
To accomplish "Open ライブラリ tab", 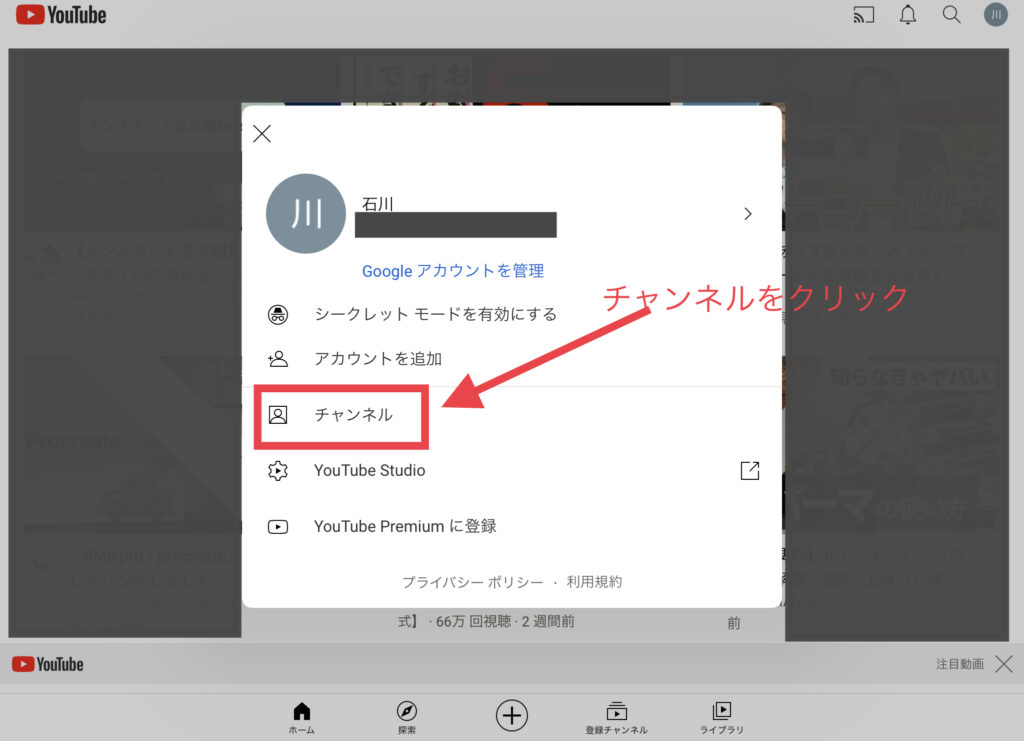I will click(722, 718).
